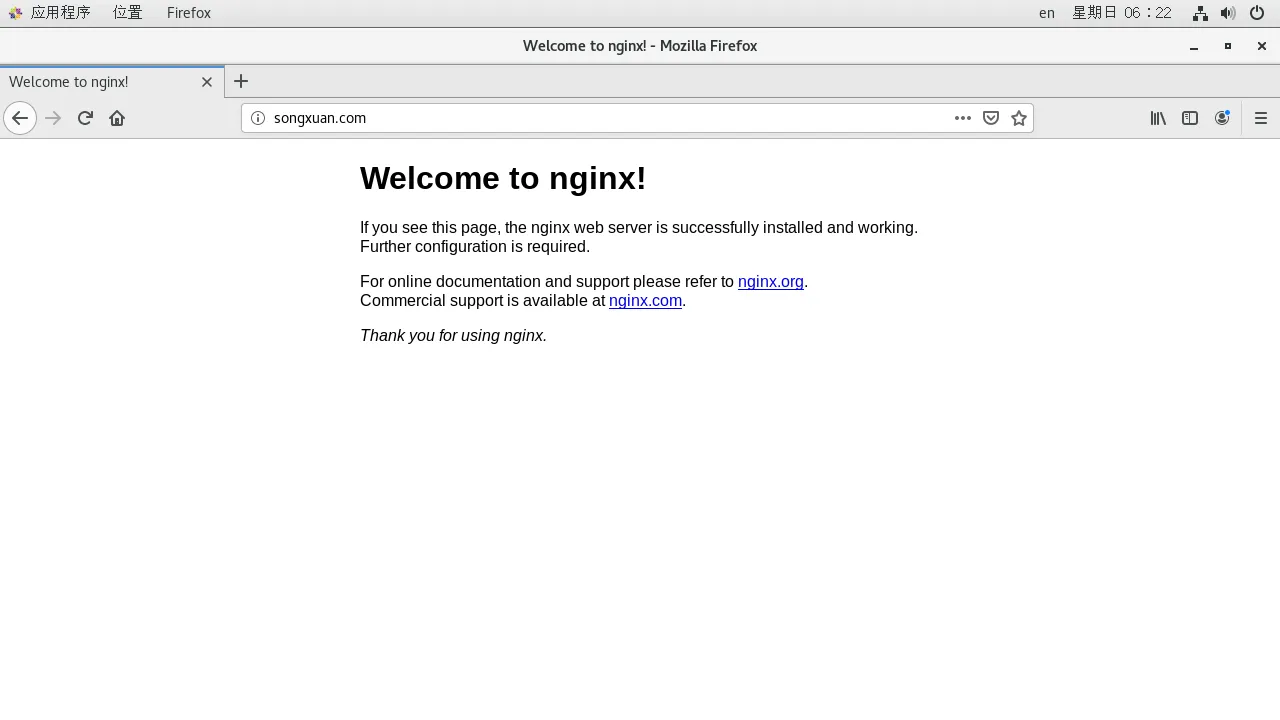This screenshot has width=1280, height=720.
Task: Minimize the Firefox window
Action: [1194, 46]
